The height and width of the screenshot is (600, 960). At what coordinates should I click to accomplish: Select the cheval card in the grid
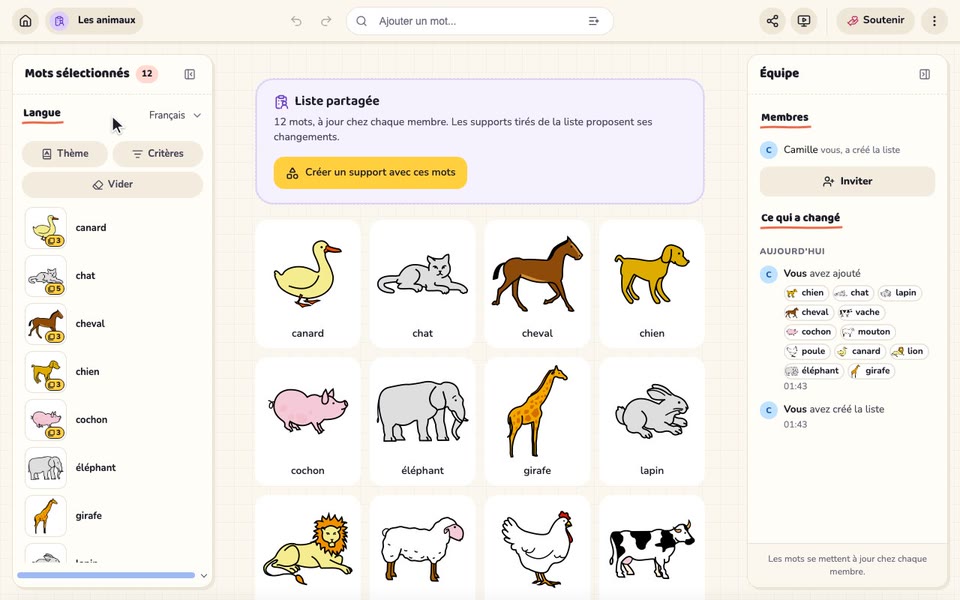(x=537, y=284)
